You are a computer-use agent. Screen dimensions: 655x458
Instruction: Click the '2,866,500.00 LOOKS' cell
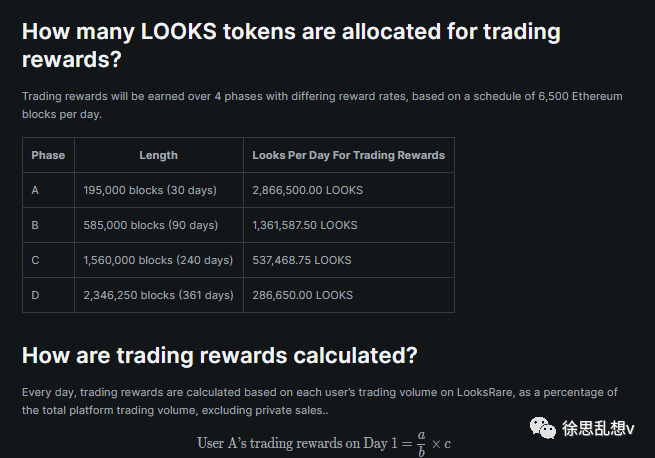[349, 190]
